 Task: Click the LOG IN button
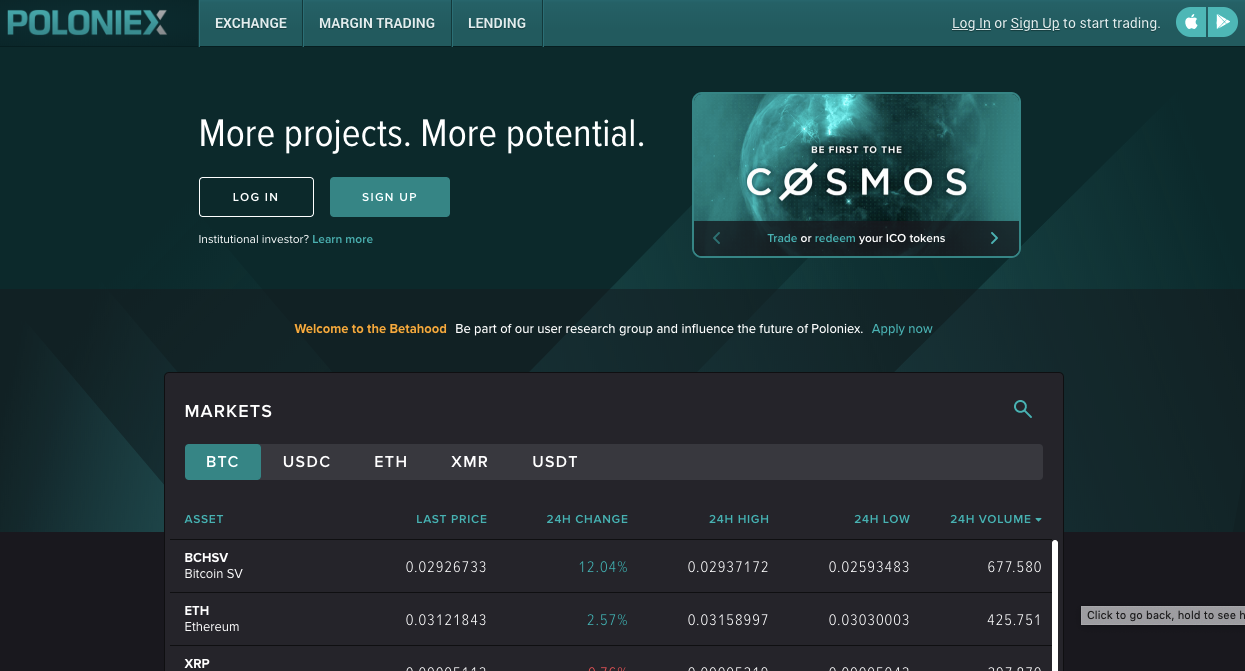pyautogui.click(x=256, y=197)
